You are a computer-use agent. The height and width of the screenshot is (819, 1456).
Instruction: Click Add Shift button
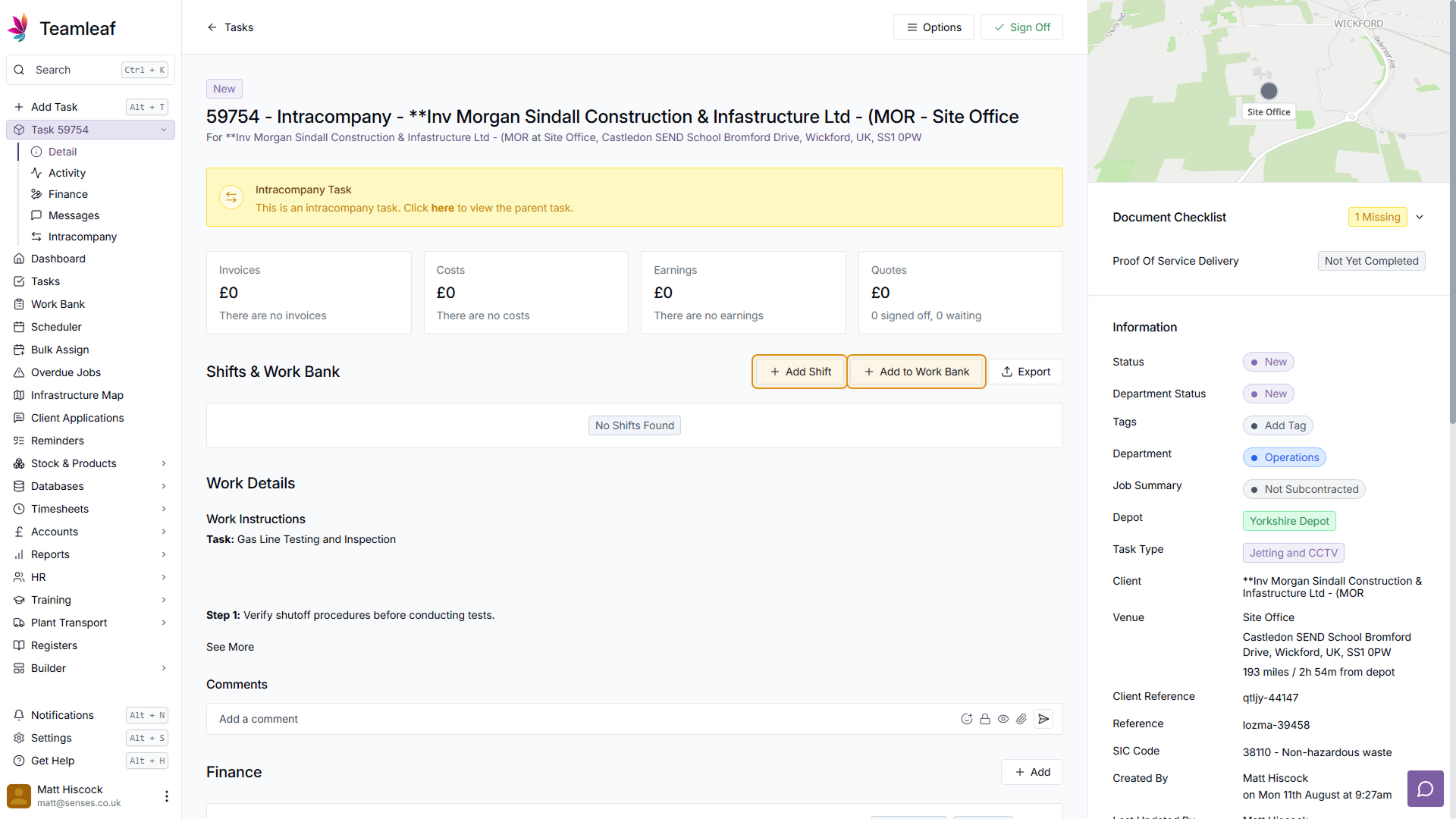click(x=800, y=372)
